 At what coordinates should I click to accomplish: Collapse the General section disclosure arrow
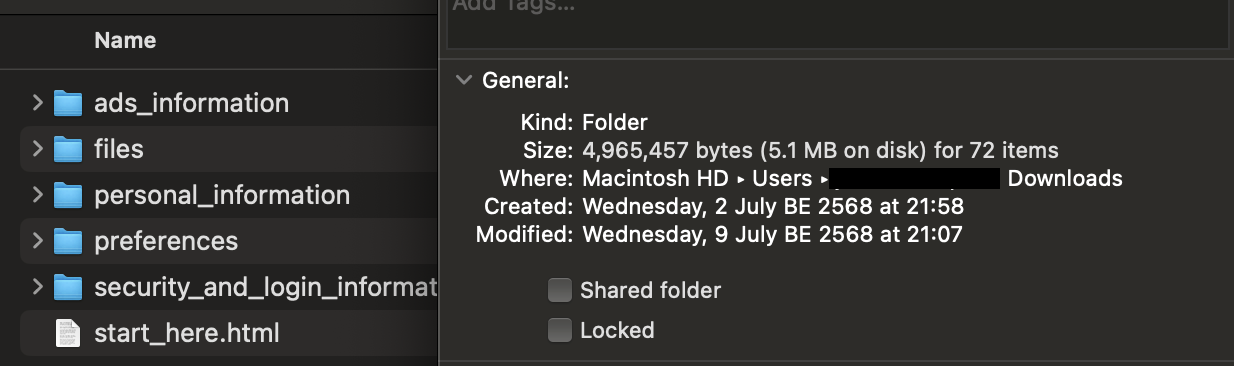point(463,80)
